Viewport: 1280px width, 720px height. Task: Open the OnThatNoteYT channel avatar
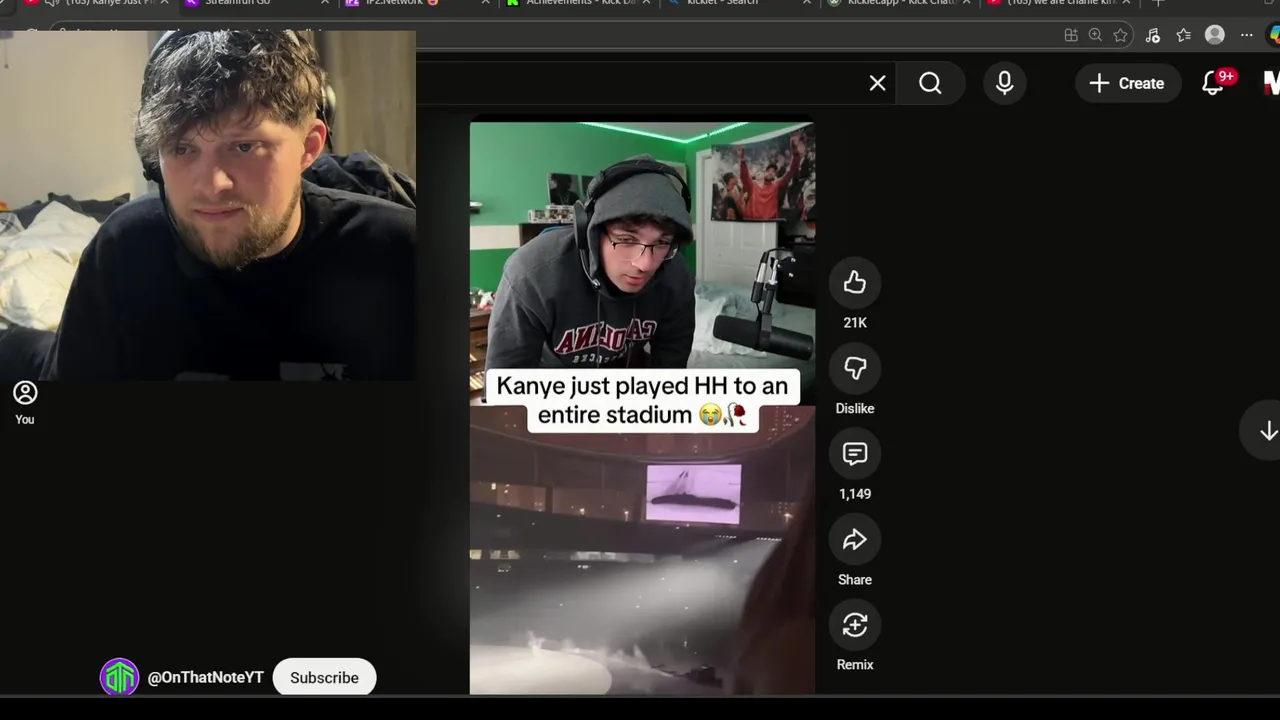(119, 677)
